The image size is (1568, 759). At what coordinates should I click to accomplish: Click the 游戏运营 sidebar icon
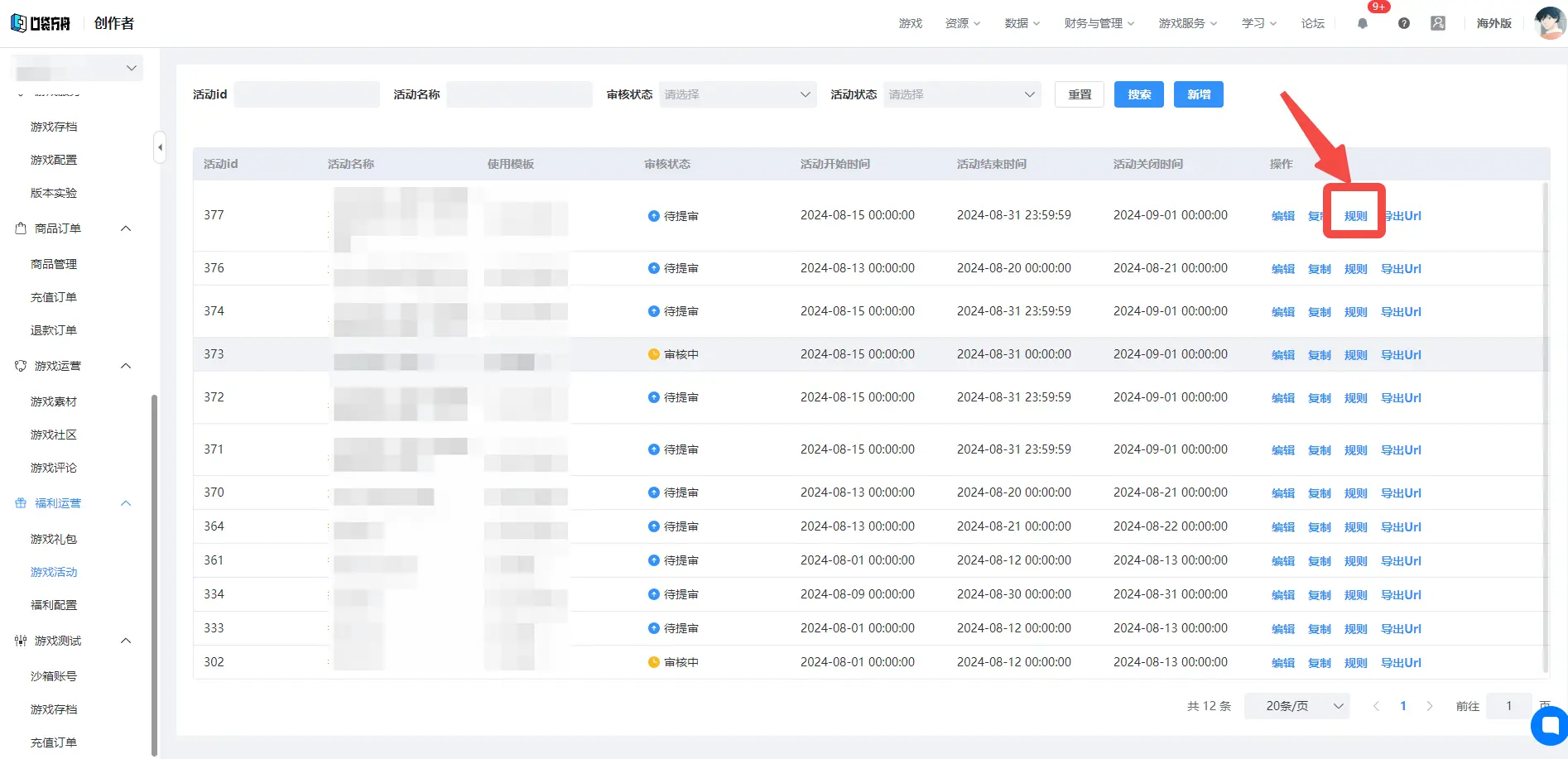[x=21, y=366]
